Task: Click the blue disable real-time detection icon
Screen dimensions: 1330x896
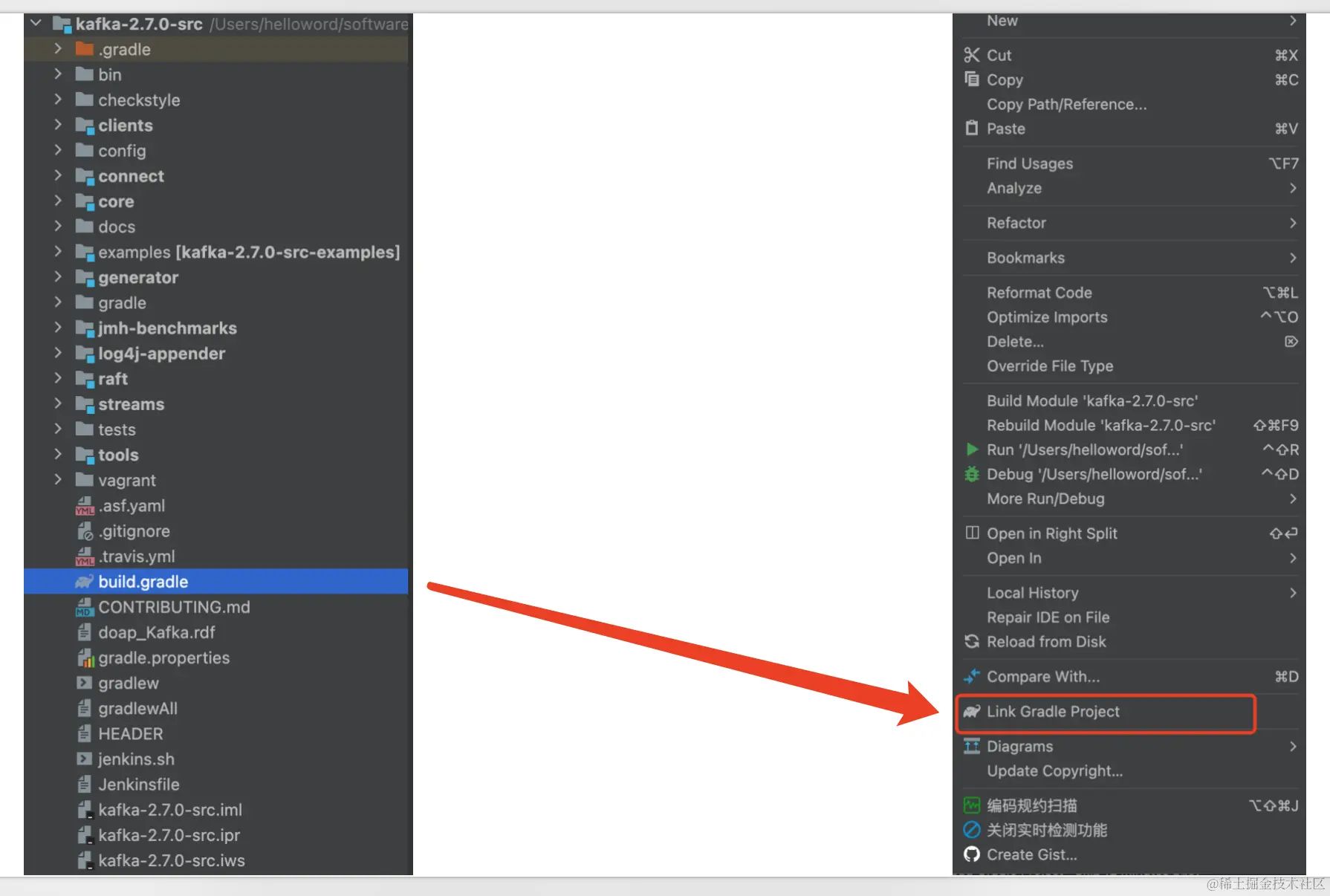Action: click(x=972, y=830)
